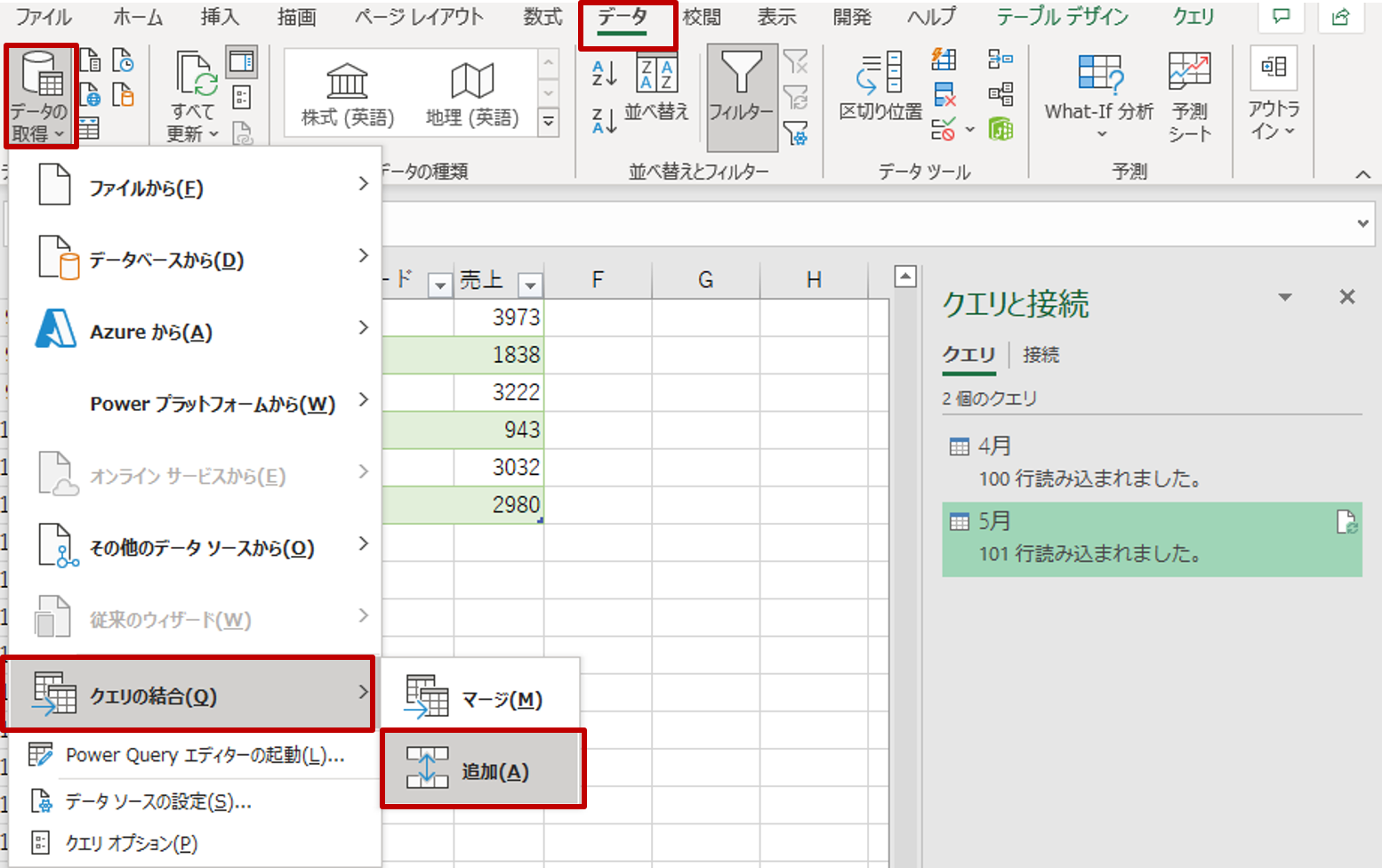Click the refresh icon on 5月 query
Image resolution: width=1382 pixels, height=868 pixels.
click(1346, 522)
